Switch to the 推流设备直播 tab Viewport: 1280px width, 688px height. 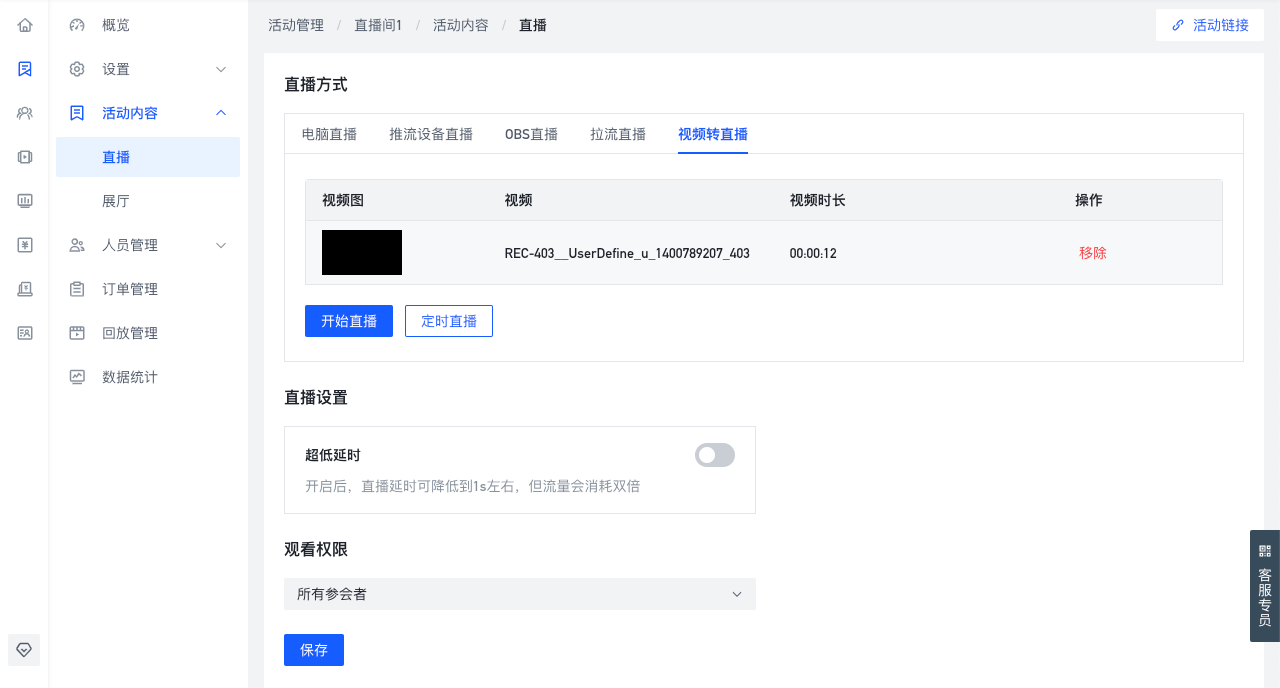(x=431, y=134)
